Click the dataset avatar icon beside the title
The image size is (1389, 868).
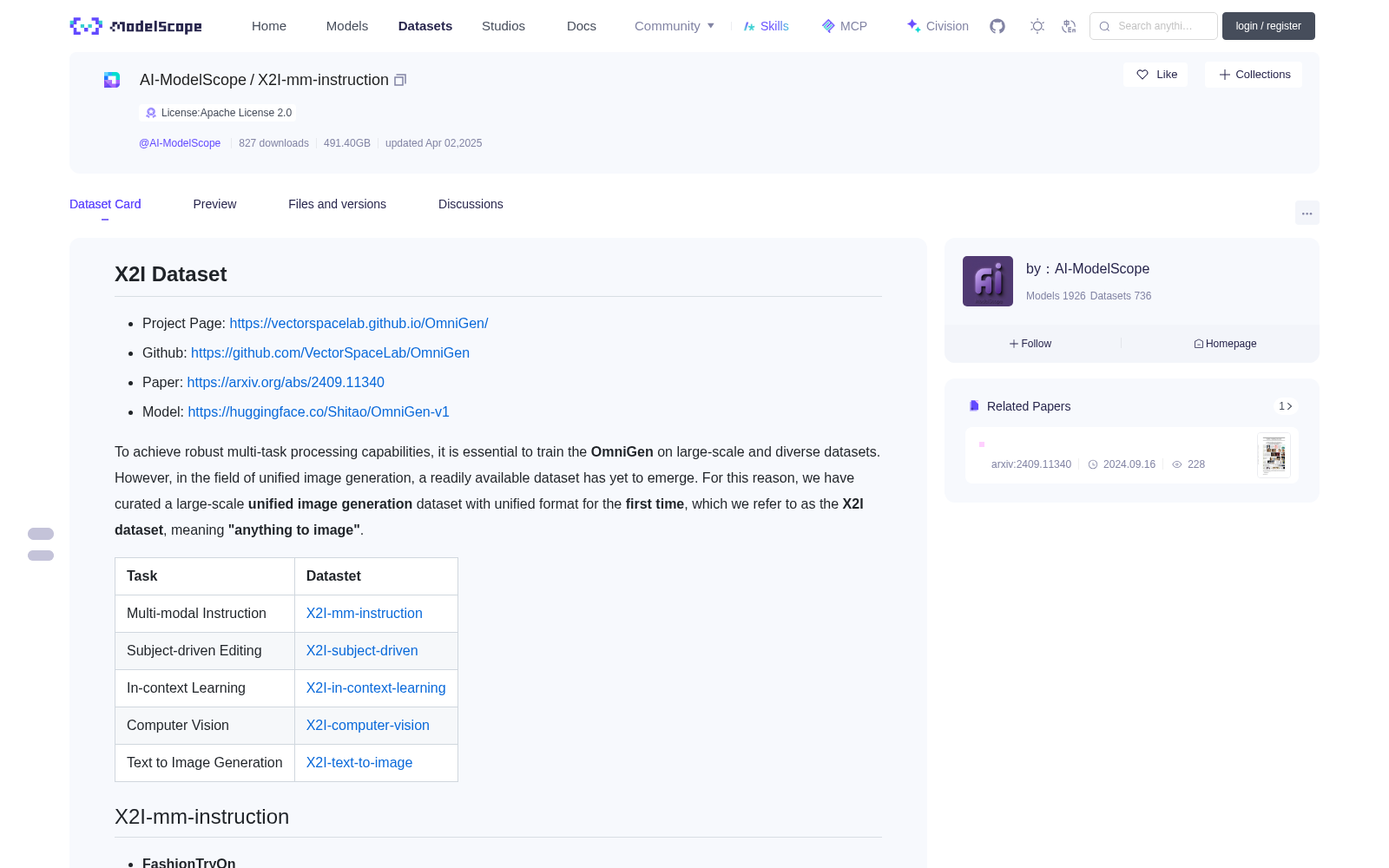click(x=112, y=80)
